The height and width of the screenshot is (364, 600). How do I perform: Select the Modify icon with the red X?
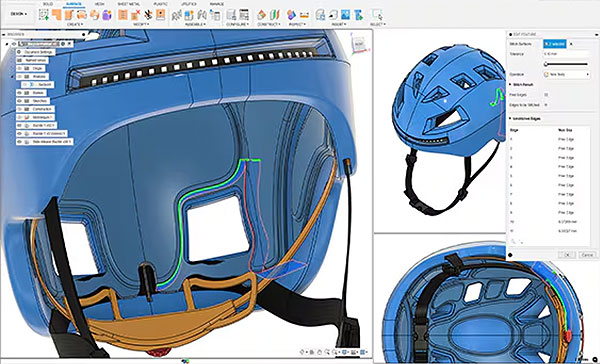point(135,15)
